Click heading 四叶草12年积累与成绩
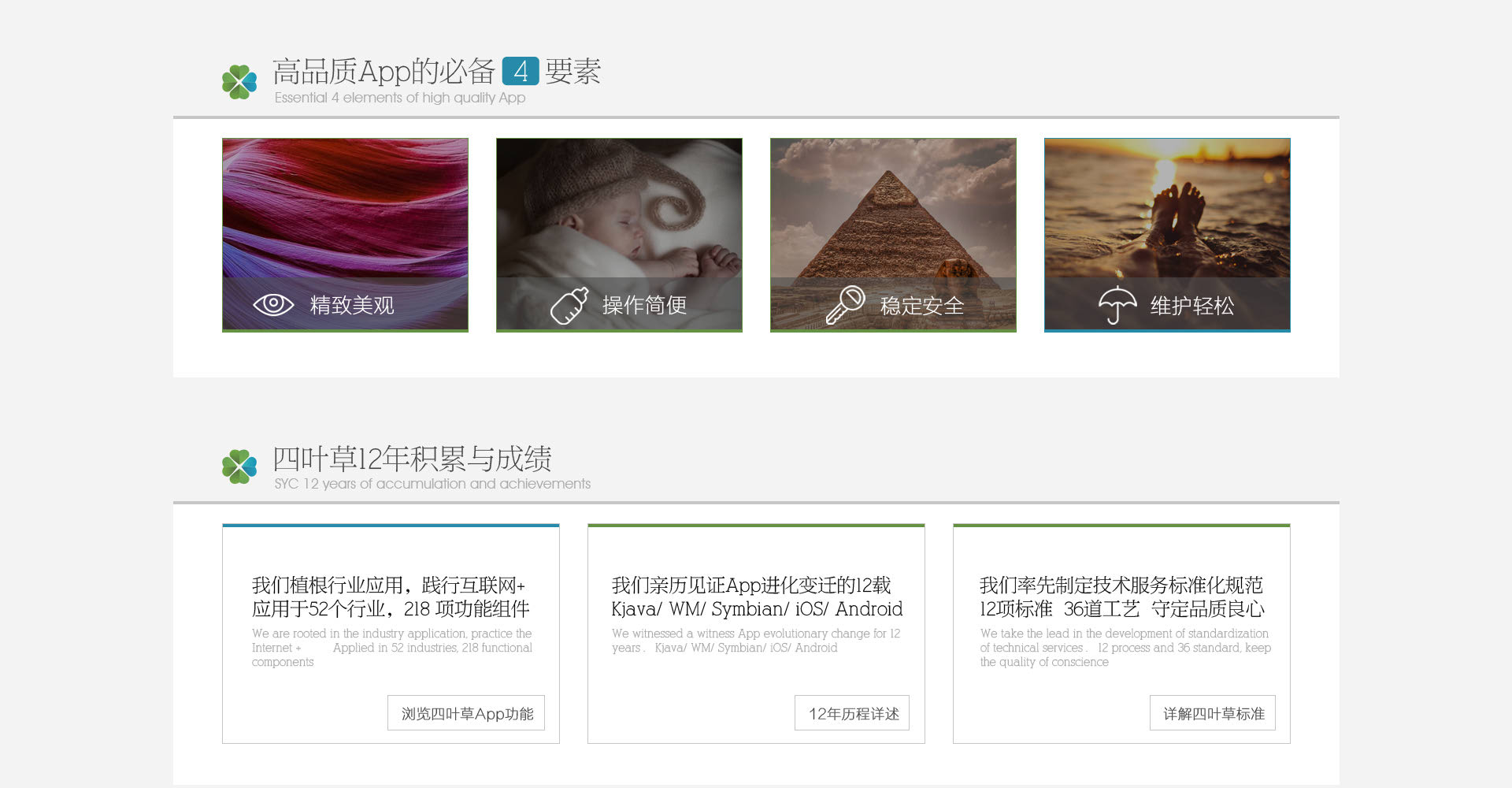This screenshot has height=788, width=1512. coord(412,458)
